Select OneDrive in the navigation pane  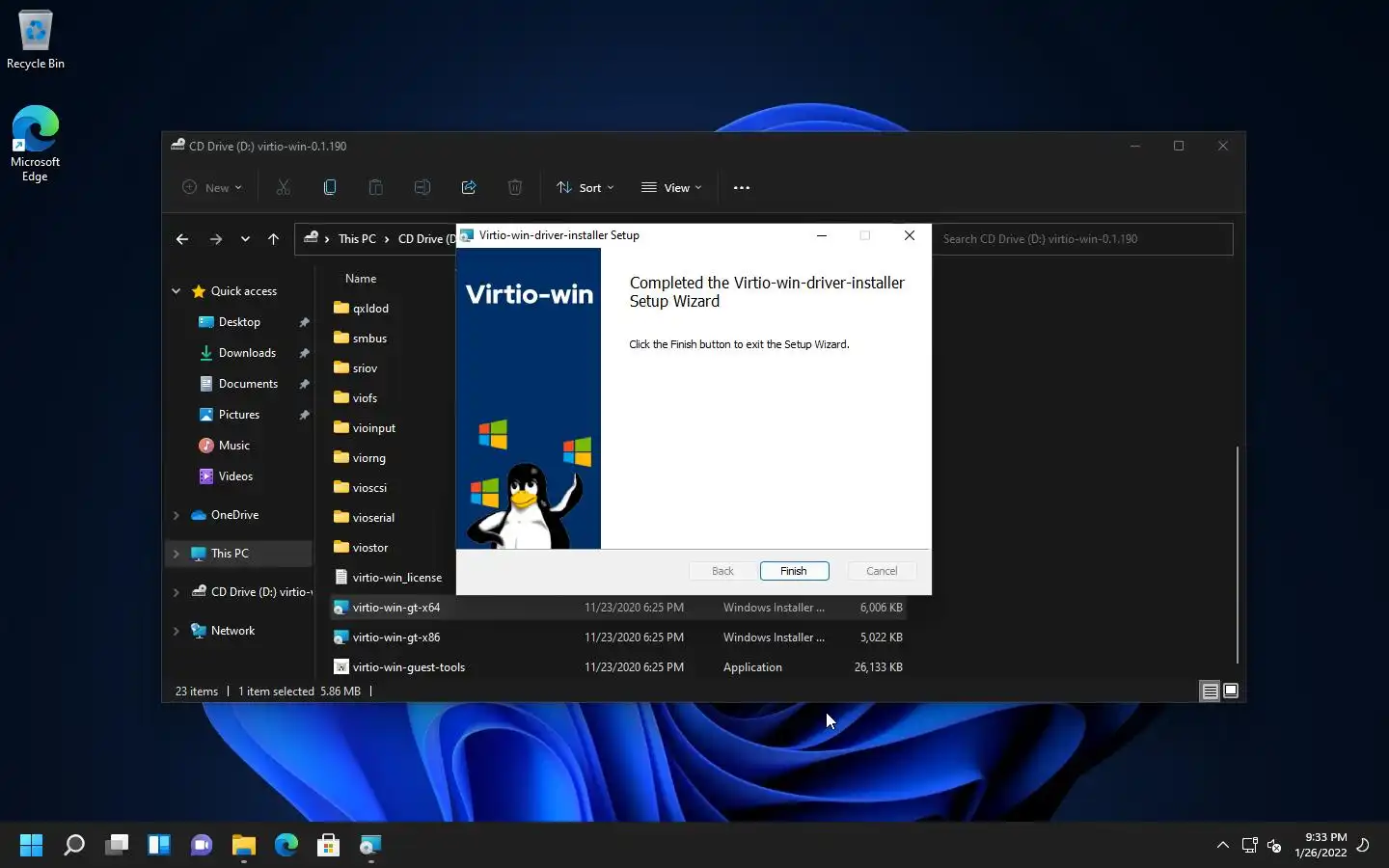tap(234, 515)
